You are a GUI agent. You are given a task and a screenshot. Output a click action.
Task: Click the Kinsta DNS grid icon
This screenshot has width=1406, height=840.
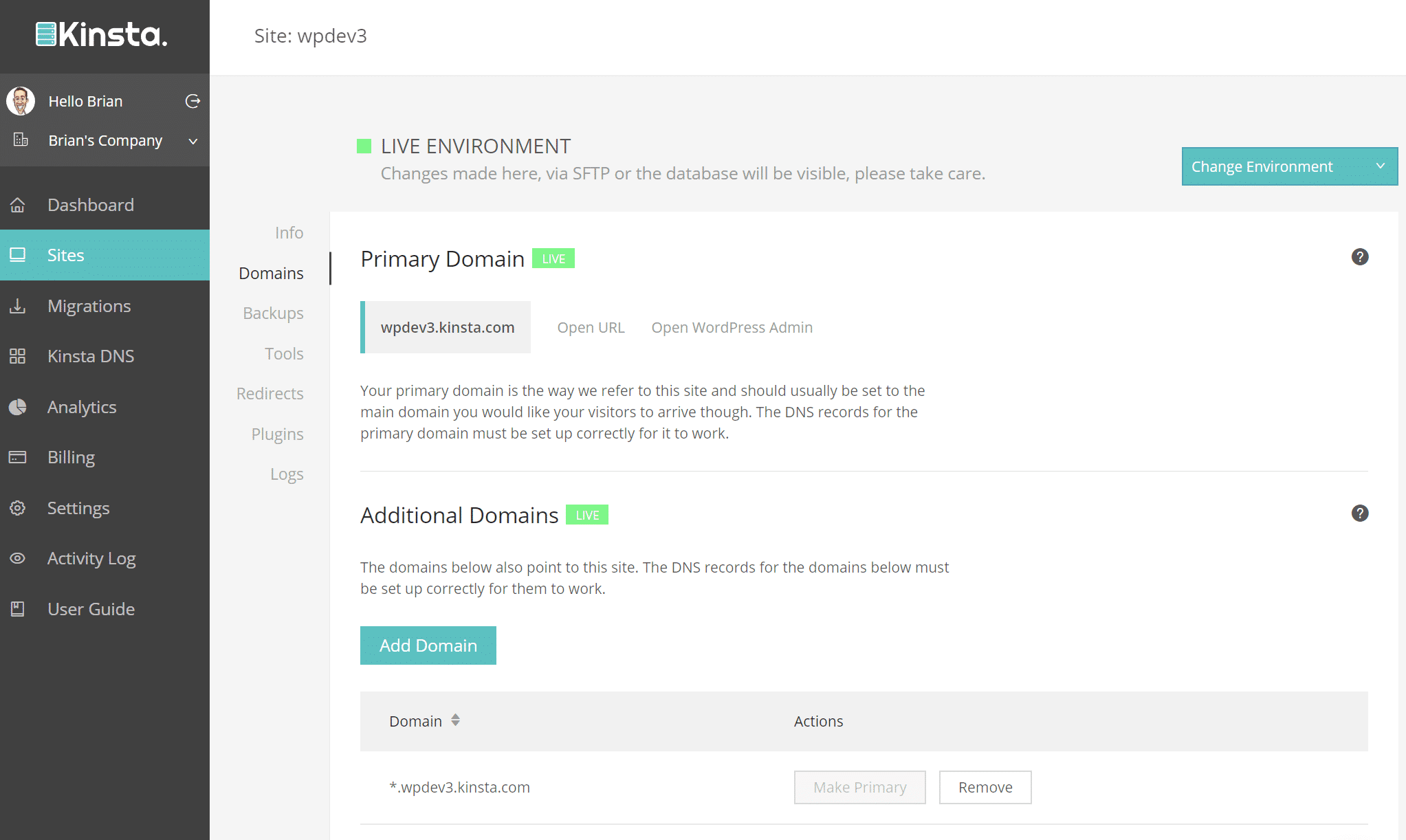[17, 356]
